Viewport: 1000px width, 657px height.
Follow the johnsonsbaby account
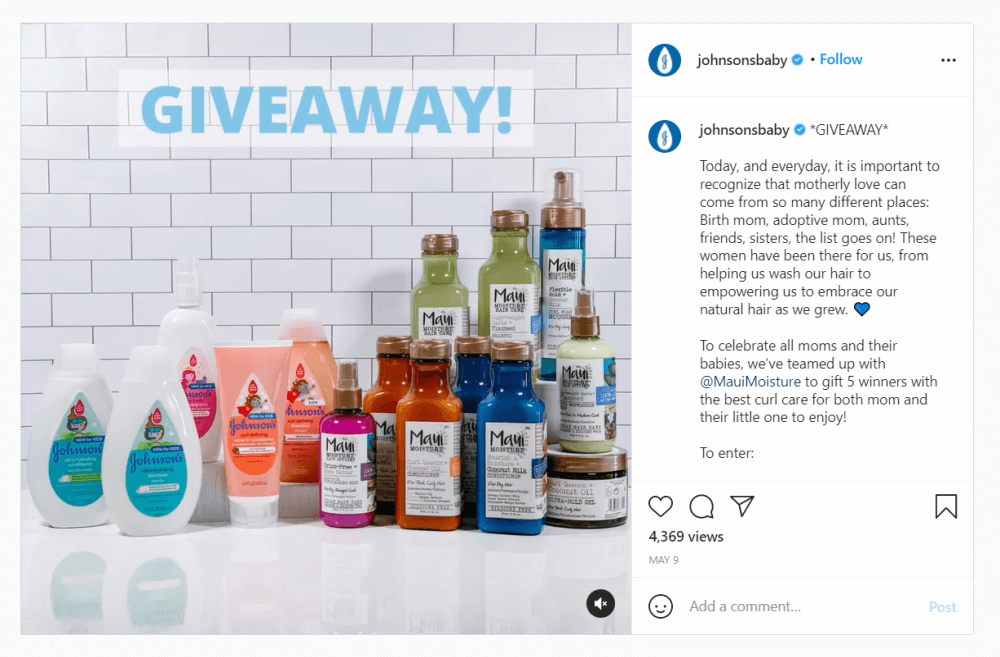841,59
